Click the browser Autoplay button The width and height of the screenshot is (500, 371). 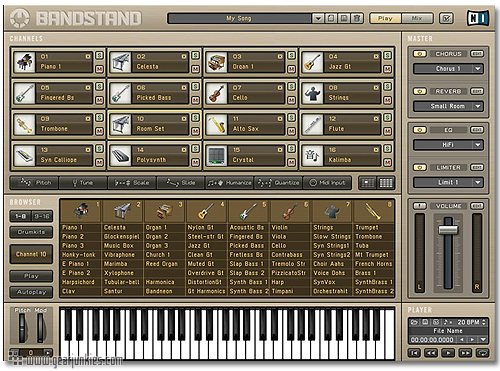[31, 292]
